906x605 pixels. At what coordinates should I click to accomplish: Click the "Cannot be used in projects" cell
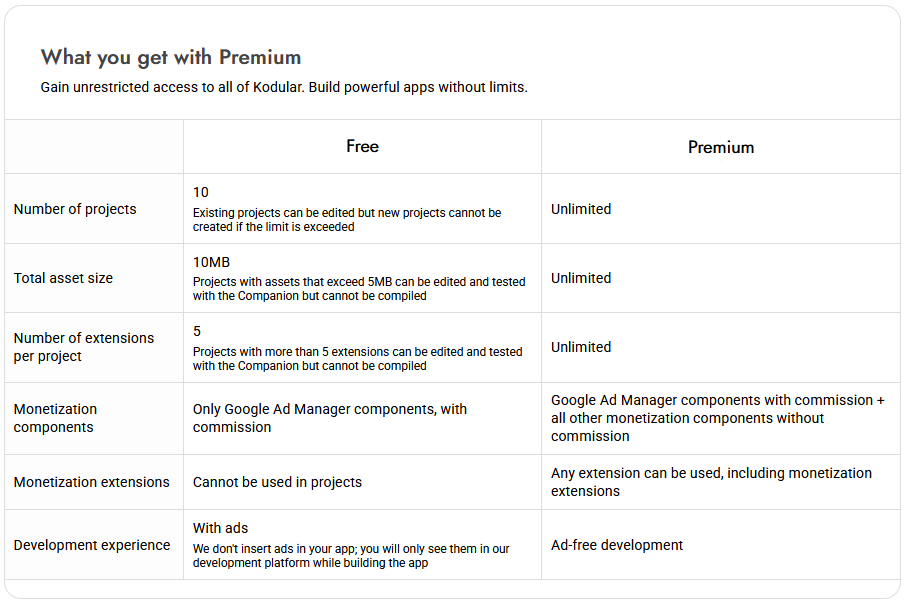[277, 482]
